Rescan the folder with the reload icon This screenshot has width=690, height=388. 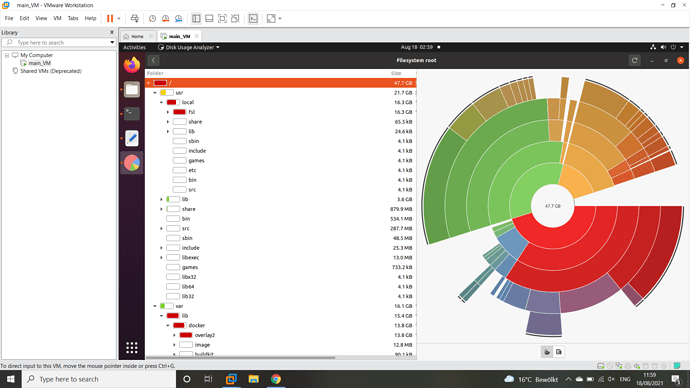click(x=635, y=60)
